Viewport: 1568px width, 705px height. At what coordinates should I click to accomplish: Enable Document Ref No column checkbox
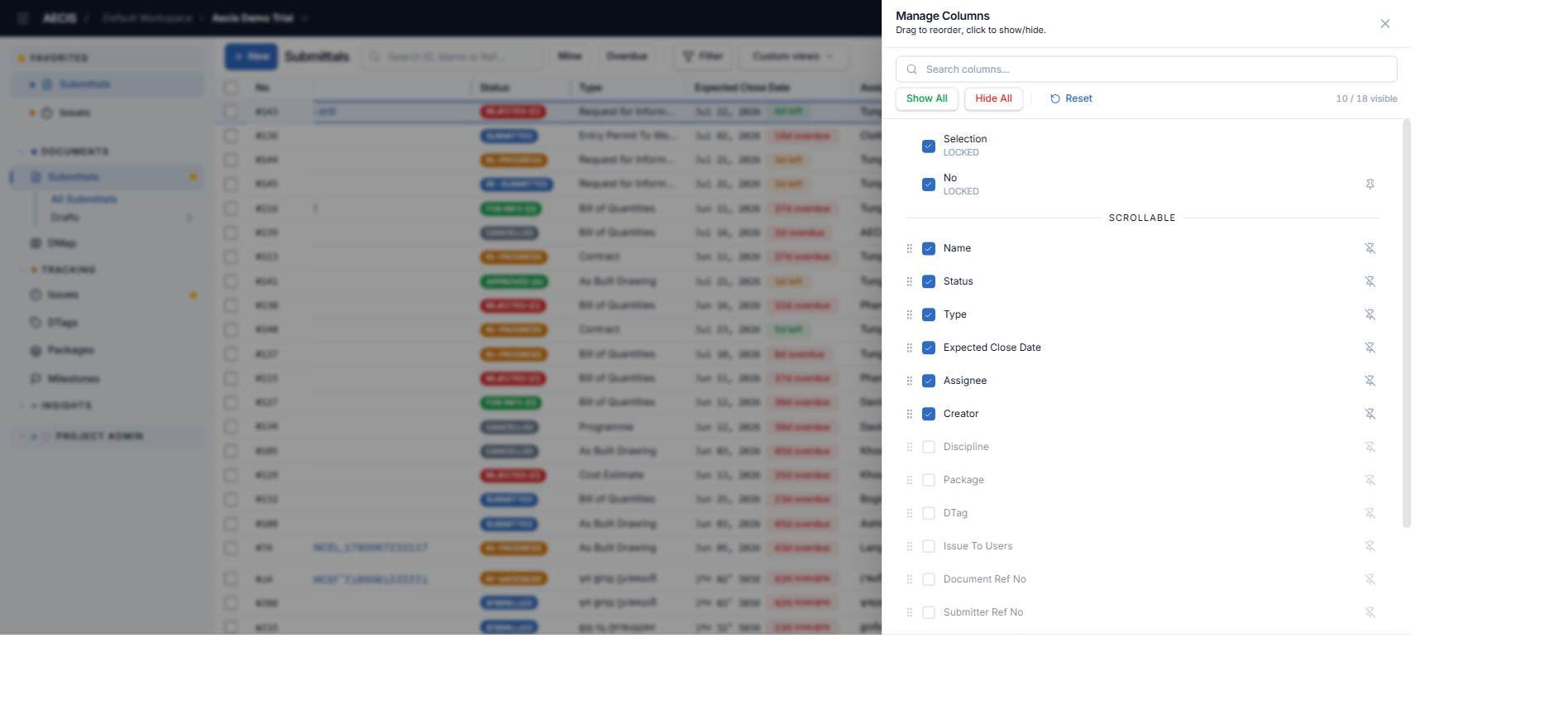tap(929, 579)
